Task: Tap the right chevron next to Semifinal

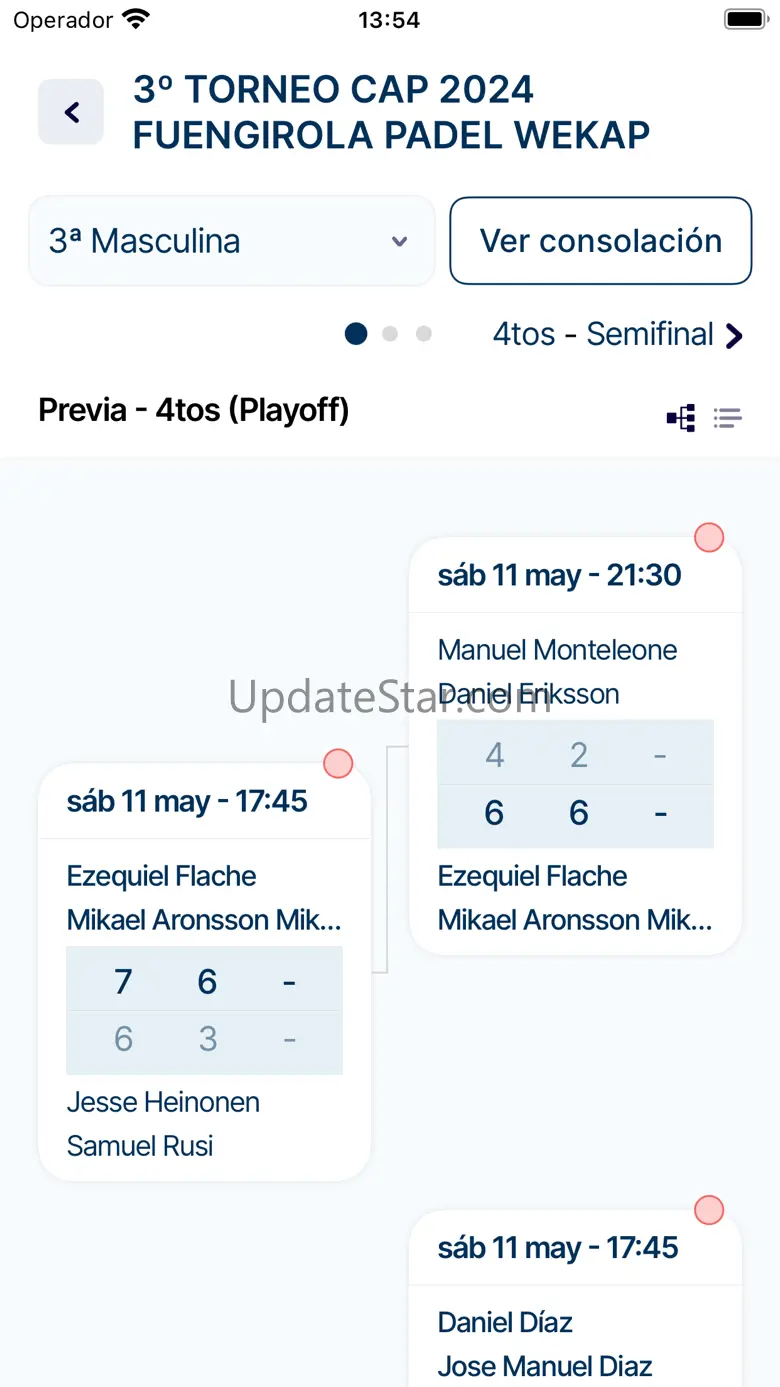Action: tap(735, 335)
